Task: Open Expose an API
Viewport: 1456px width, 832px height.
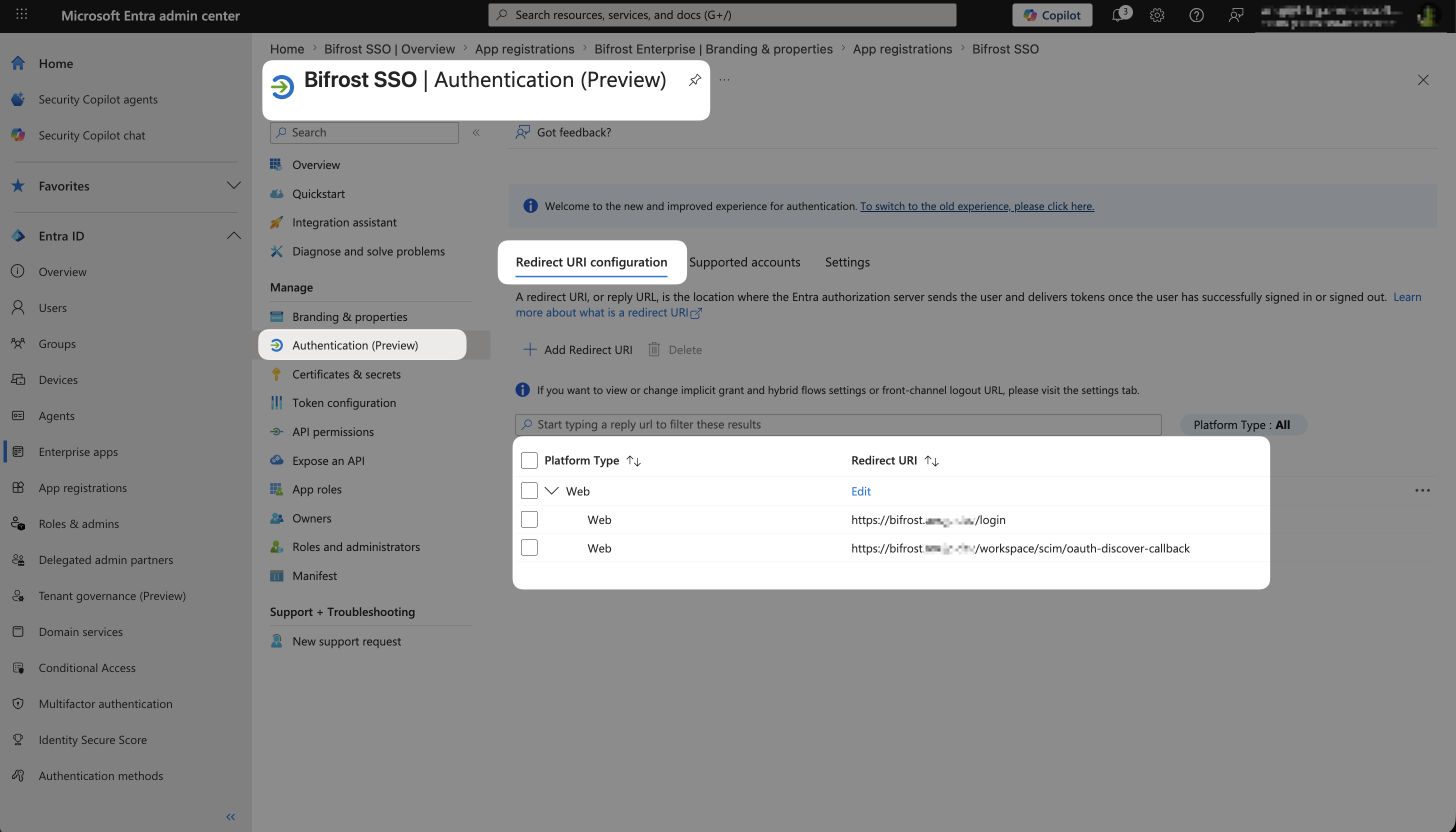Action: coord(328,460)
